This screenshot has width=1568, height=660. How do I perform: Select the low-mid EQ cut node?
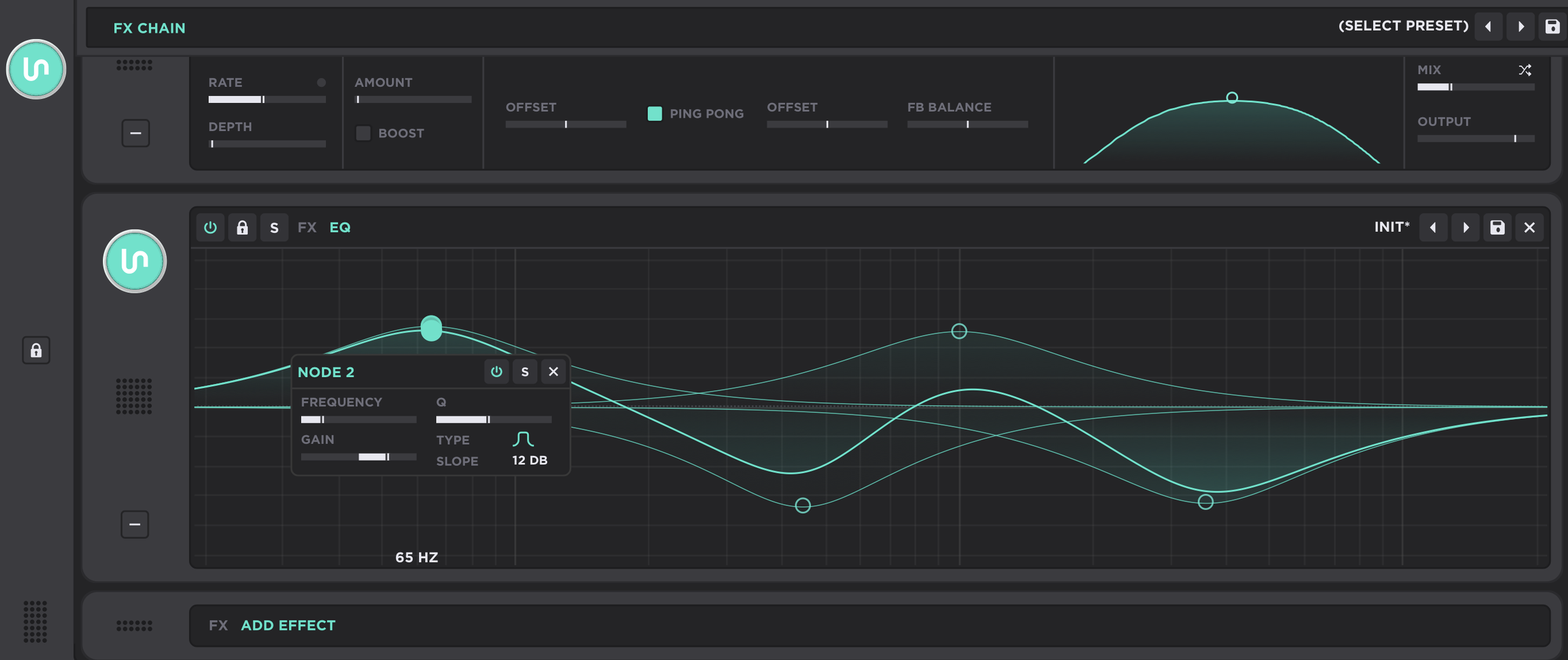pos(803,505)
